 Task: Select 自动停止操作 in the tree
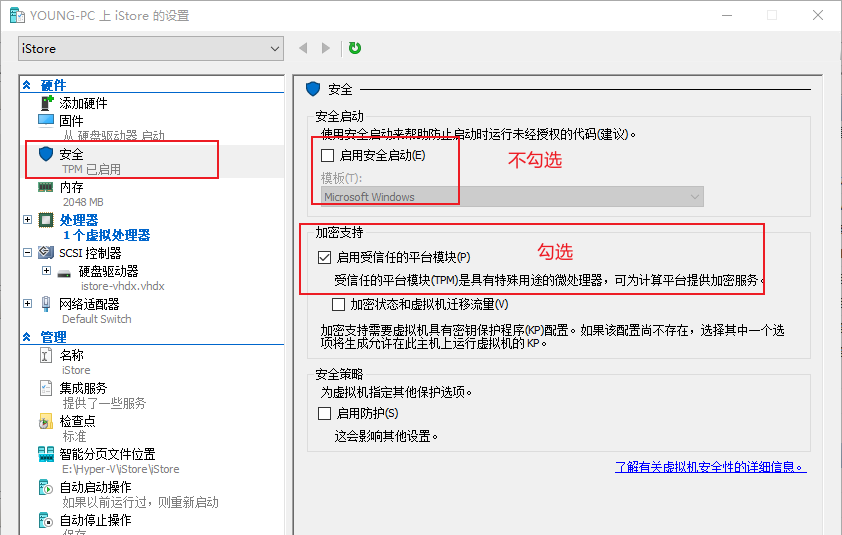coord(95,520)
